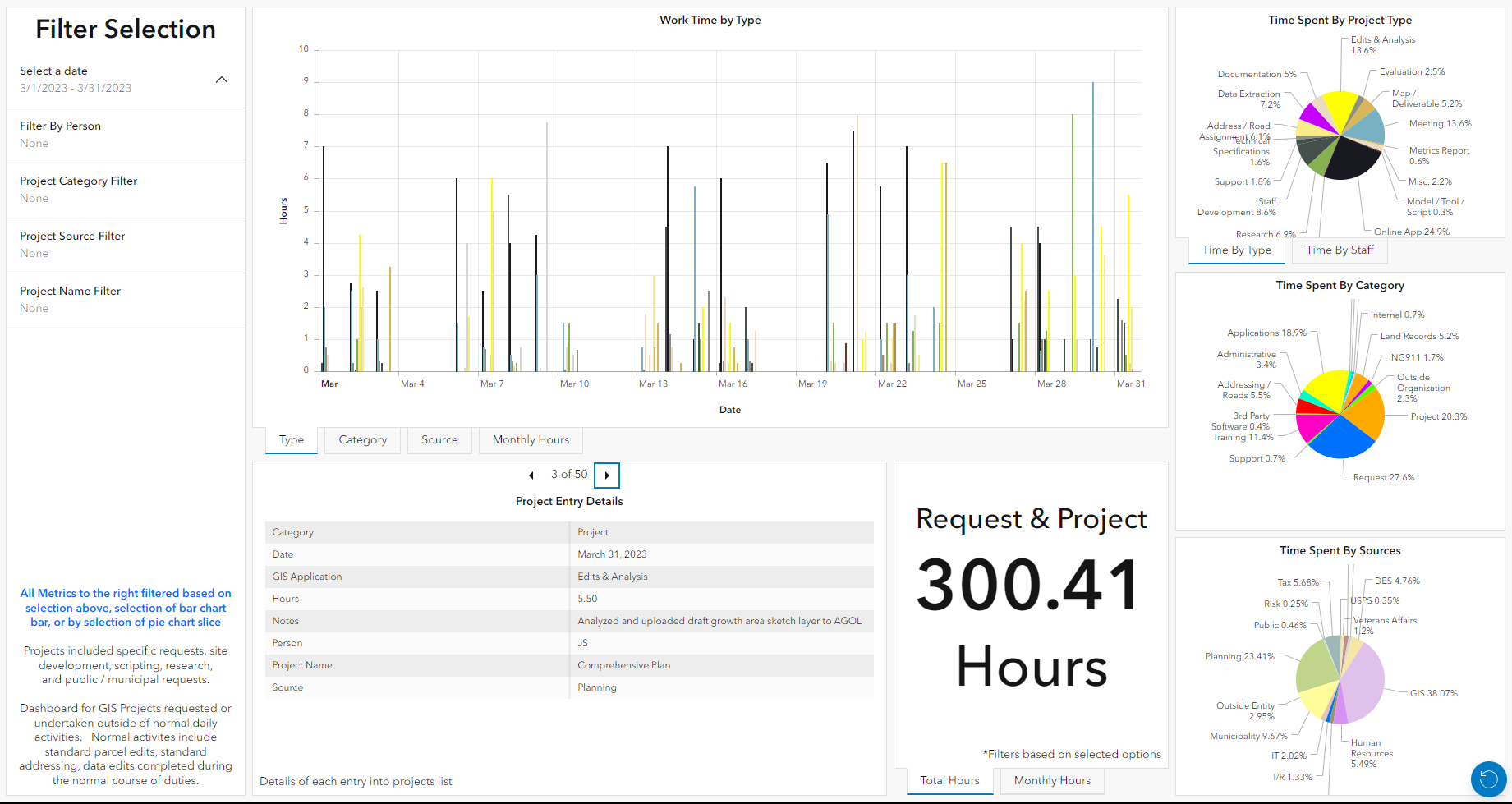Select the Total Hours tab

[949, 780]
